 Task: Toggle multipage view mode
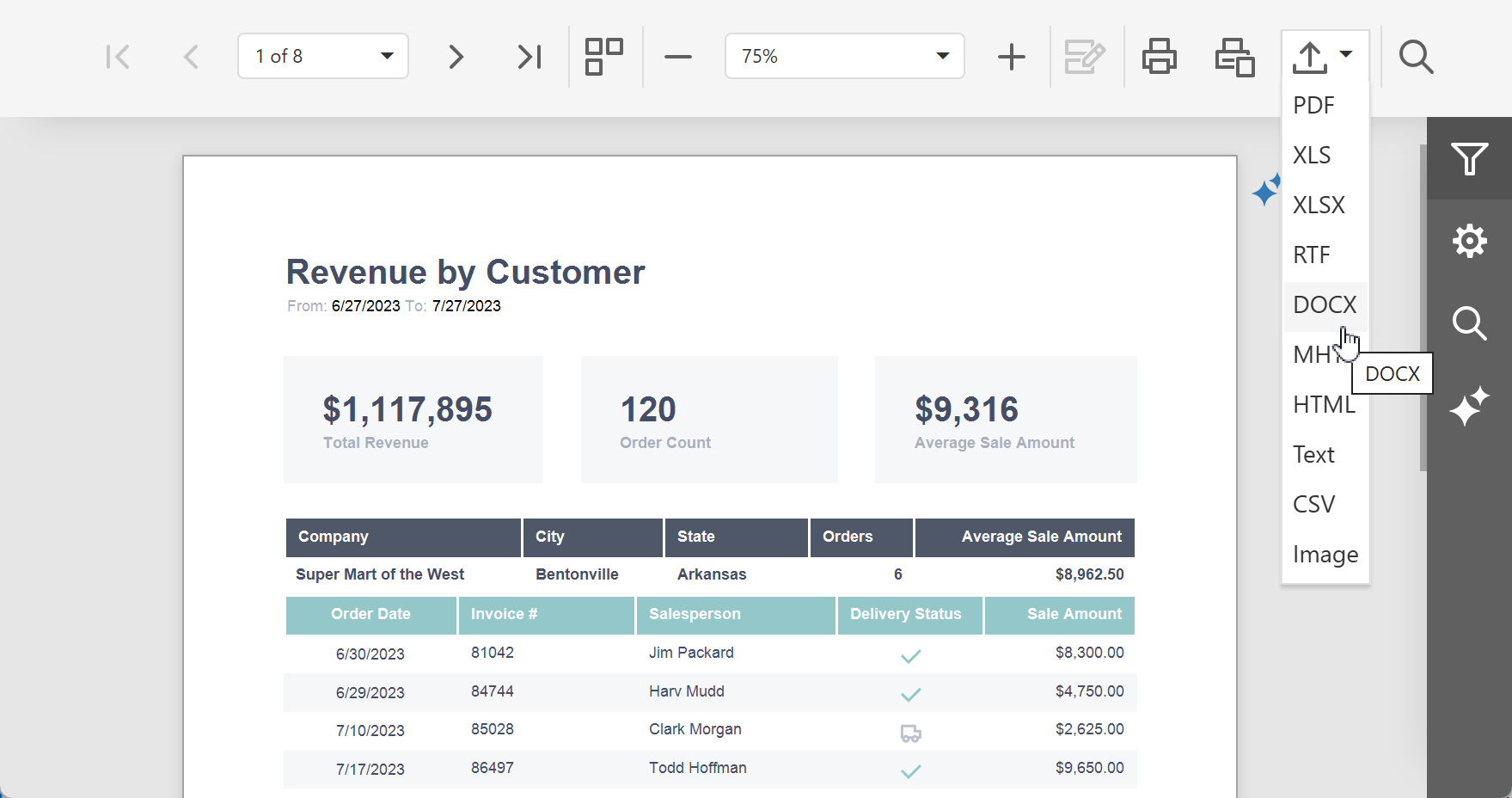[604, 57]
